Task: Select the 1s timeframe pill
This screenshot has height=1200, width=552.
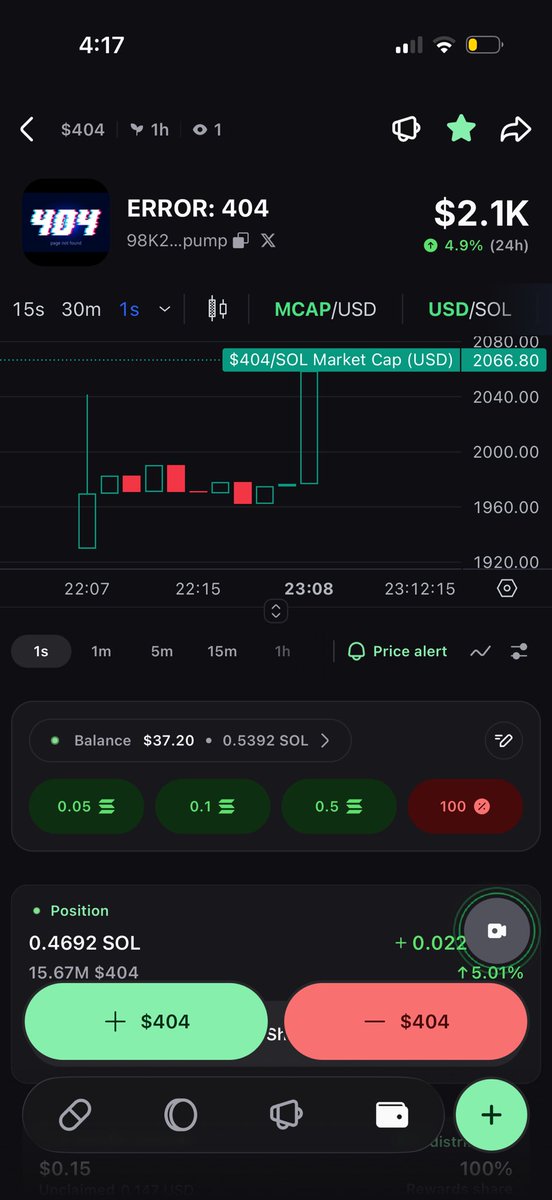Action: coord(41,651)
